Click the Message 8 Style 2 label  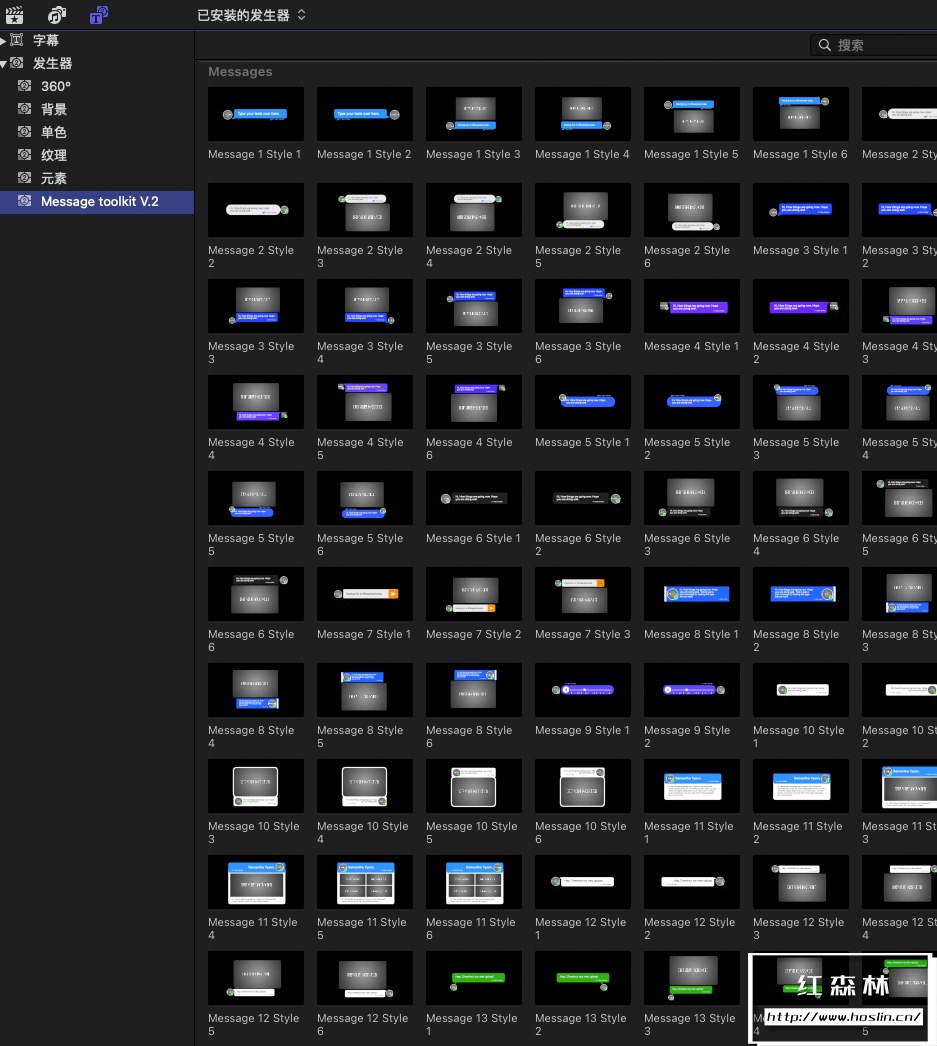[796, 640]
